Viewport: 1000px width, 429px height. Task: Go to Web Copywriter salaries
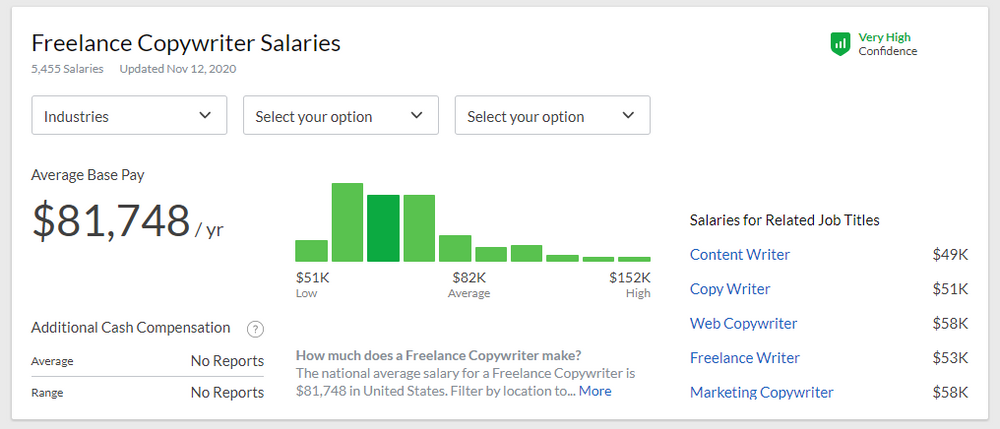[744, 324]
